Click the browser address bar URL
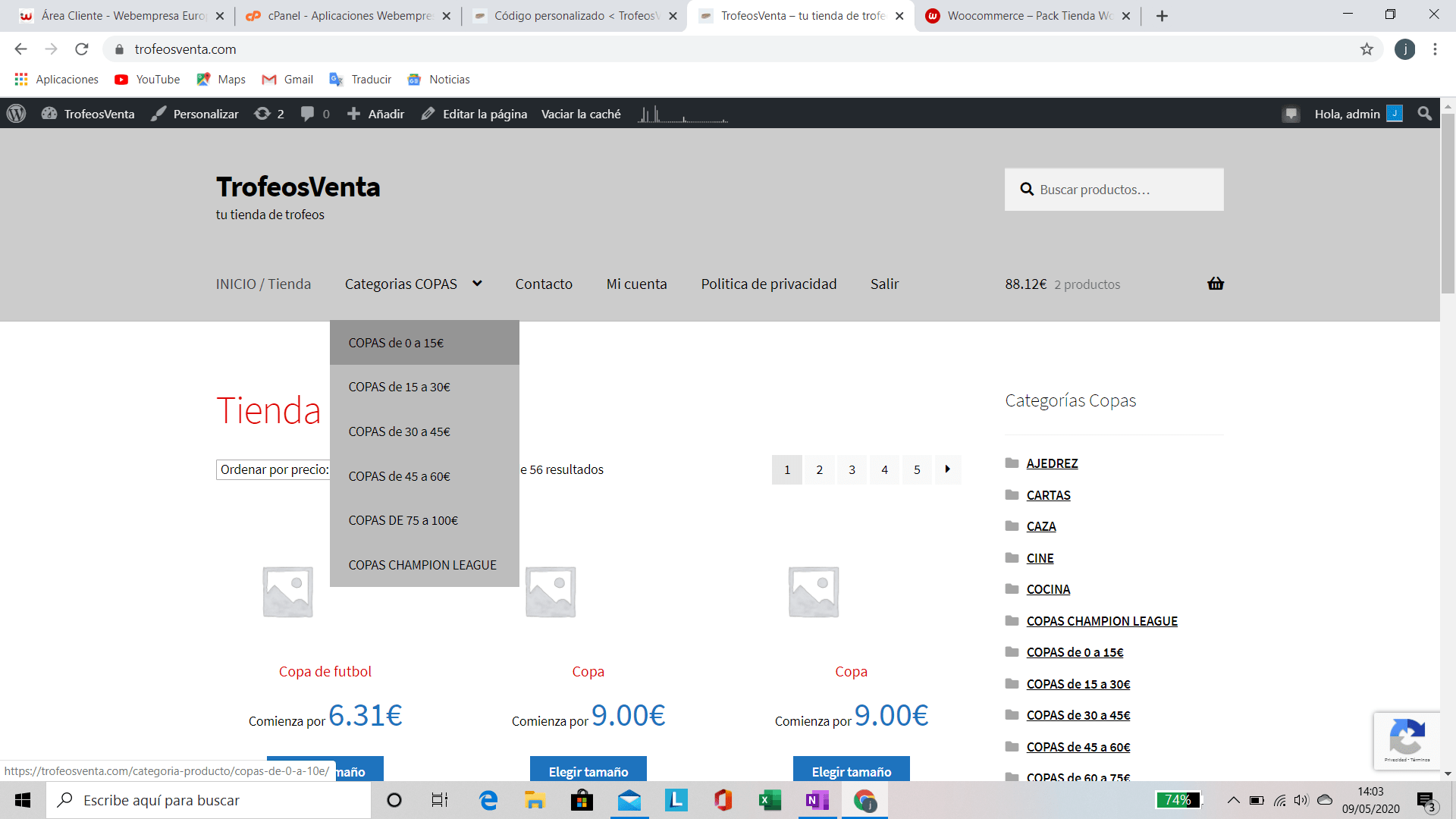This screenshot has height=819, width=1456. [x=185, y=49]
